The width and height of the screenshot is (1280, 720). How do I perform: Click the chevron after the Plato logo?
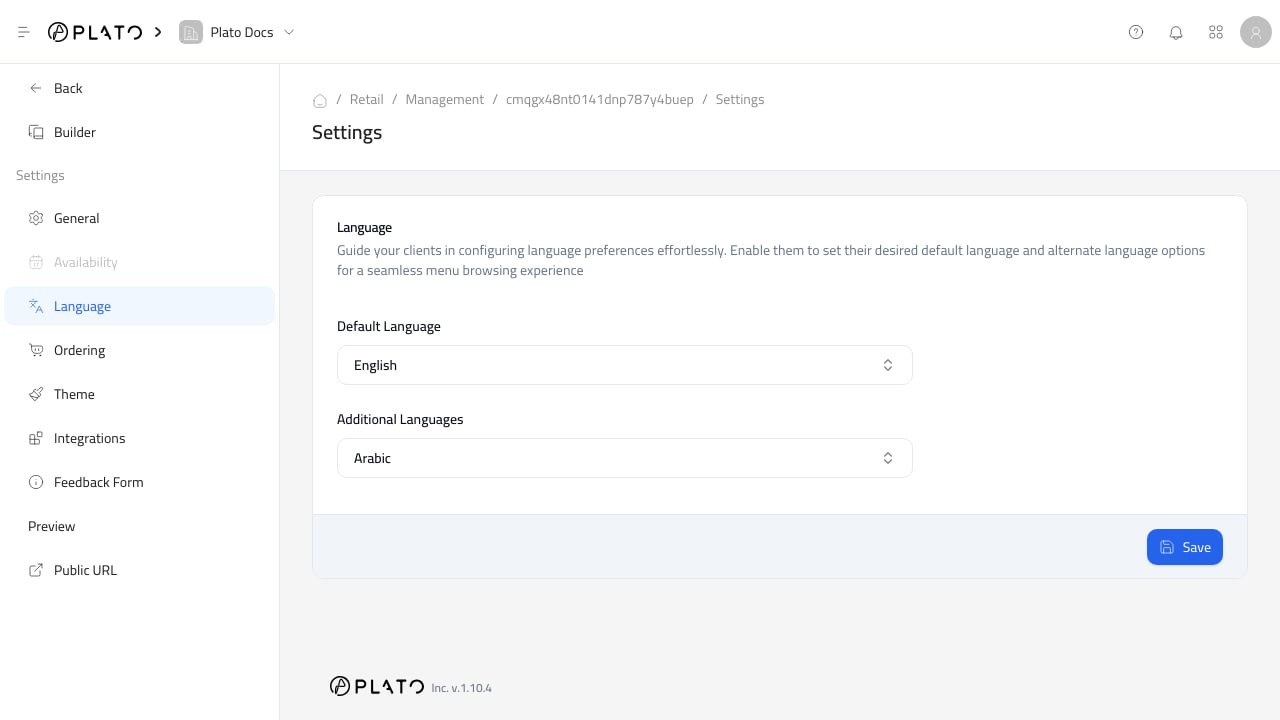[158, 32]
